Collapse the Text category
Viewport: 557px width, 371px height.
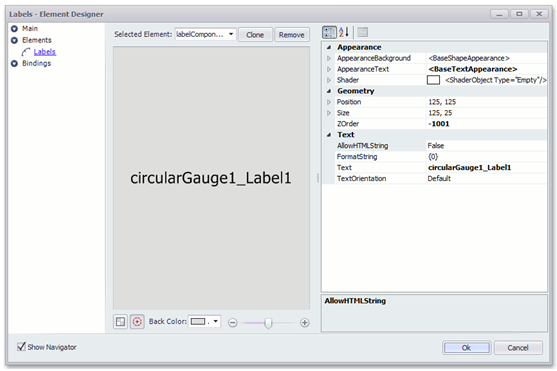(329, 135)
